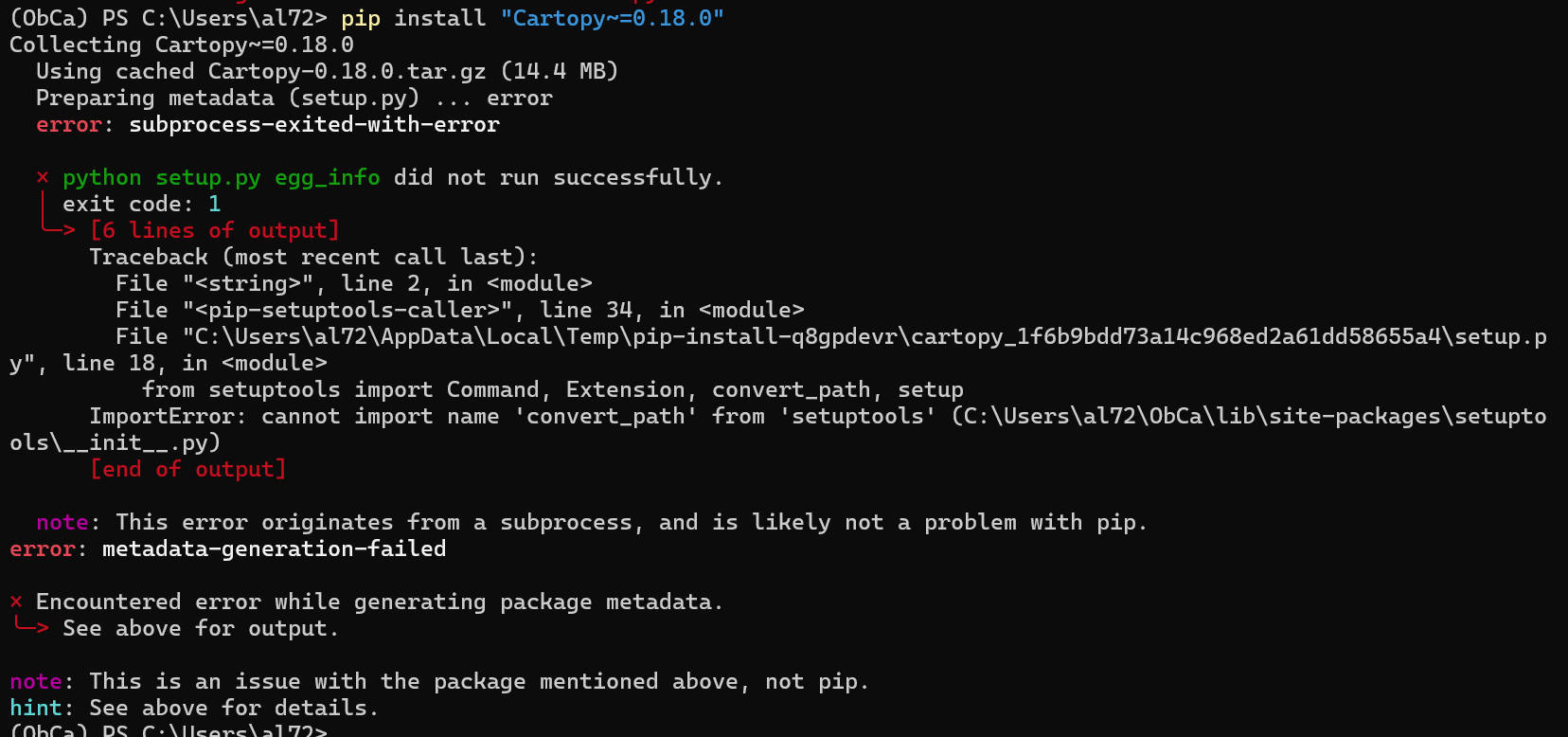This screenshot has width=1568, height=737.
Task: Click the red X before Encountered error
Action: point(16,602)
